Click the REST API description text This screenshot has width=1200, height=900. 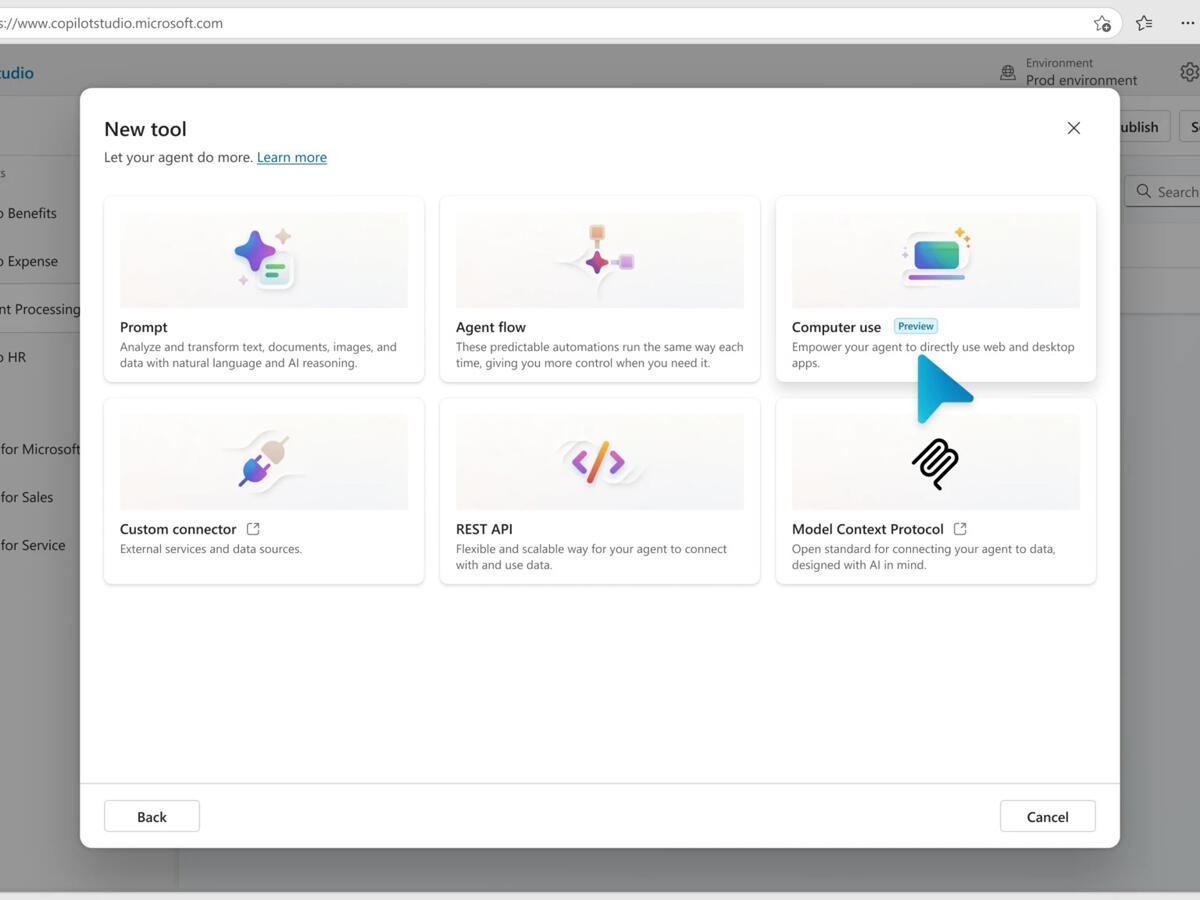591,557
